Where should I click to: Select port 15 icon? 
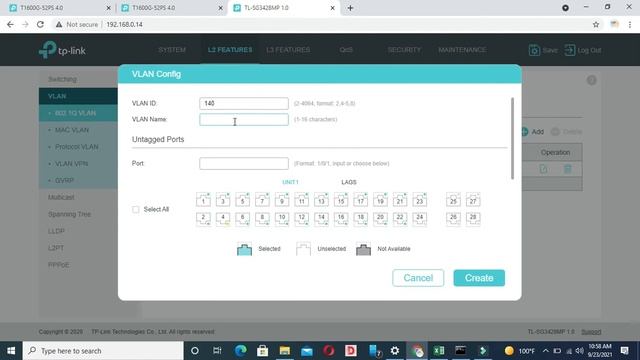tap(341, 200)
